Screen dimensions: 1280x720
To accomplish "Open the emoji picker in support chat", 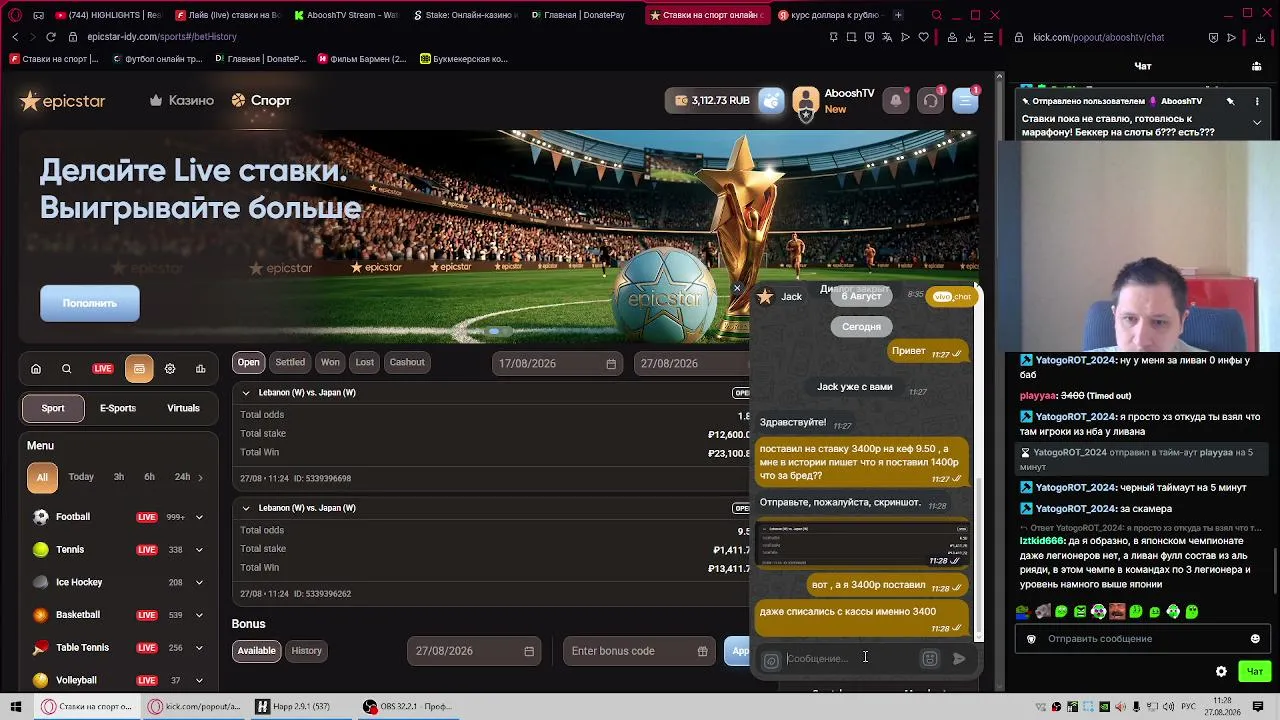I will (x=930, y=659).
